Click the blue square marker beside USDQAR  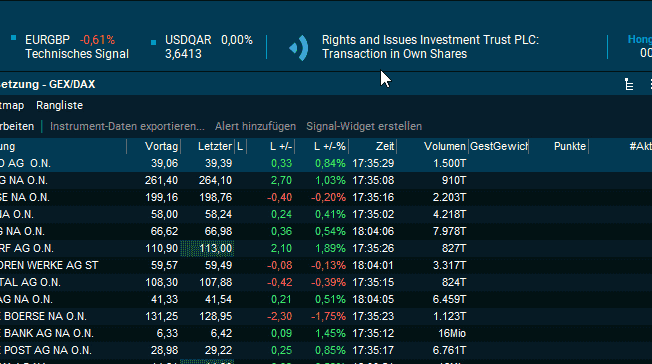[153, 42]
